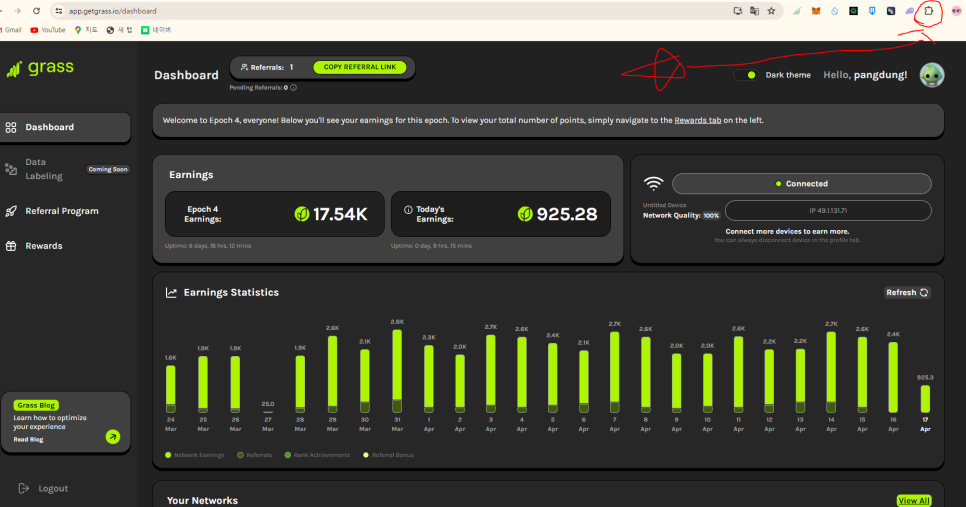Click the Referrals: 1 counter
The width and height of the screenshot is (966, 507).
[267, 67]
